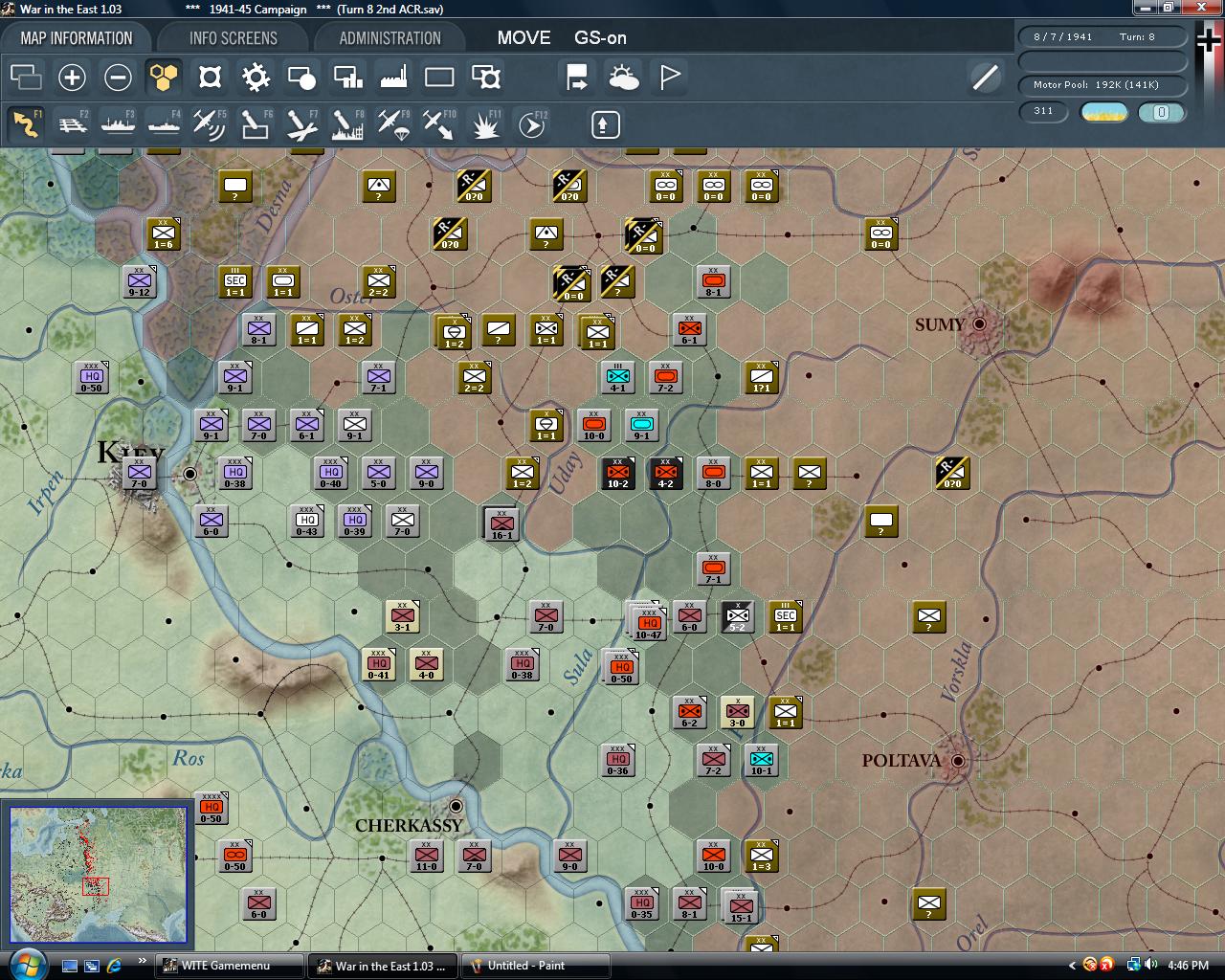Click the Sumy city hex
The width and height of the screenshot is (1225, 980).
pyautogui.click(x=979, y=324)
